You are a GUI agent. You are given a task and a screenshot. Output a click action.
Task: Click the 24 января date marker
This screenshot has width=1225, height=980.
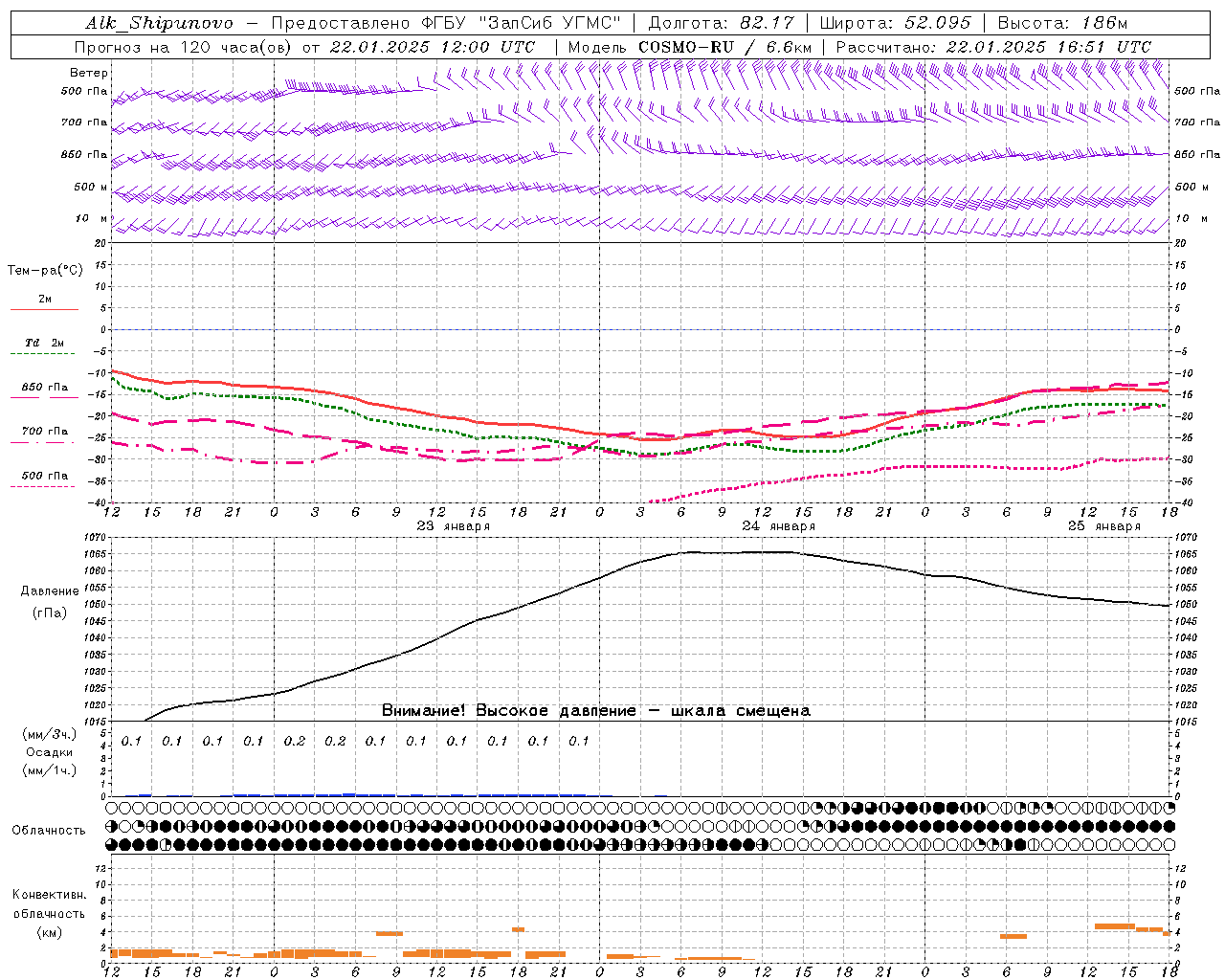click(778, 525)
